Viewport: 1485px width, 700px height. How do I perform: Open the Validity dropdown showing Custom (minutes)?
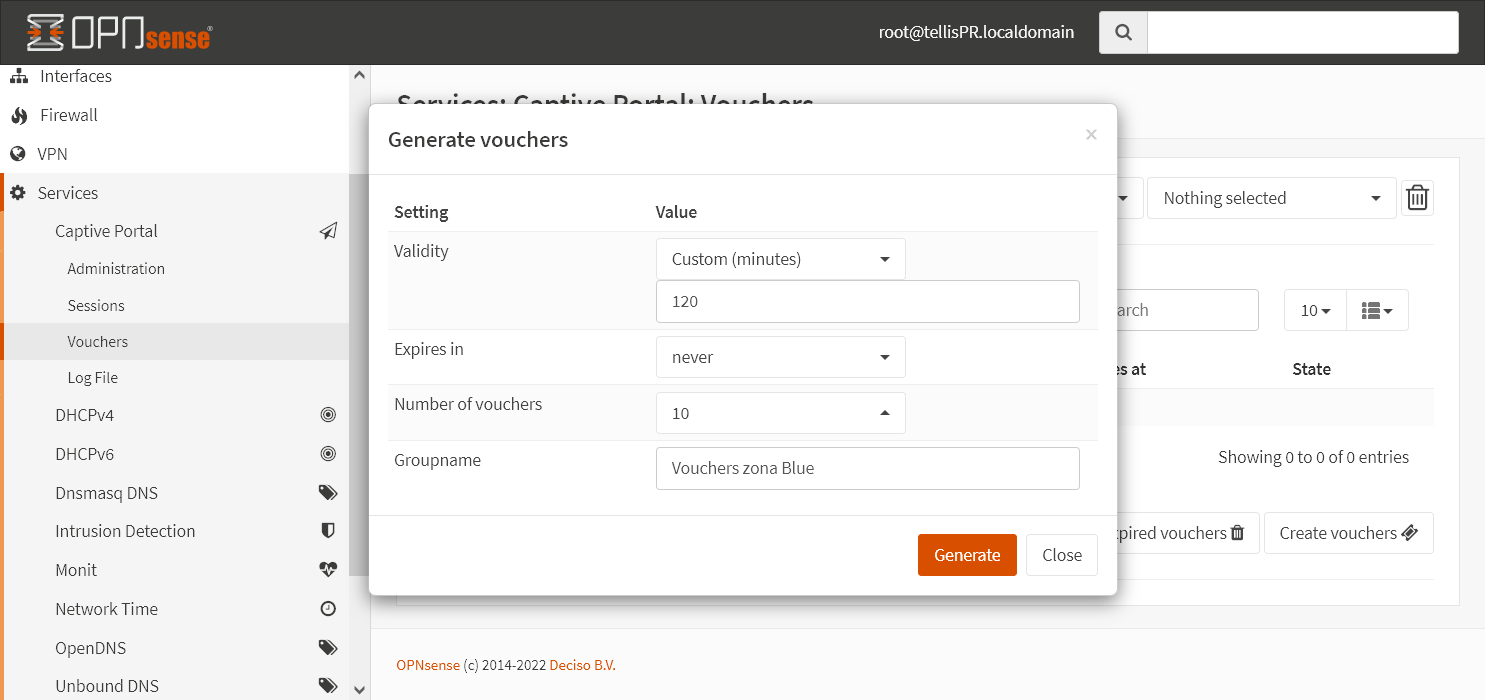click(780, 258)
